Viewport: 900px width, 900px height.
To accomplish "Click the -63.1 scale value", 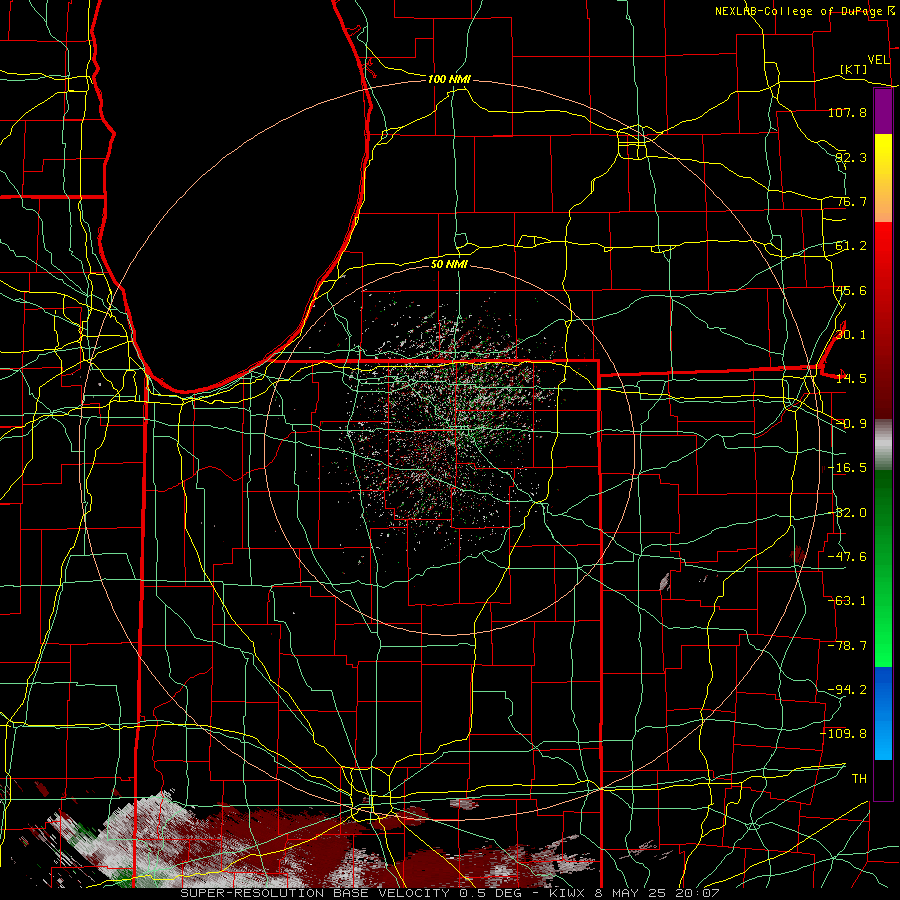I will tap(847, 601).
